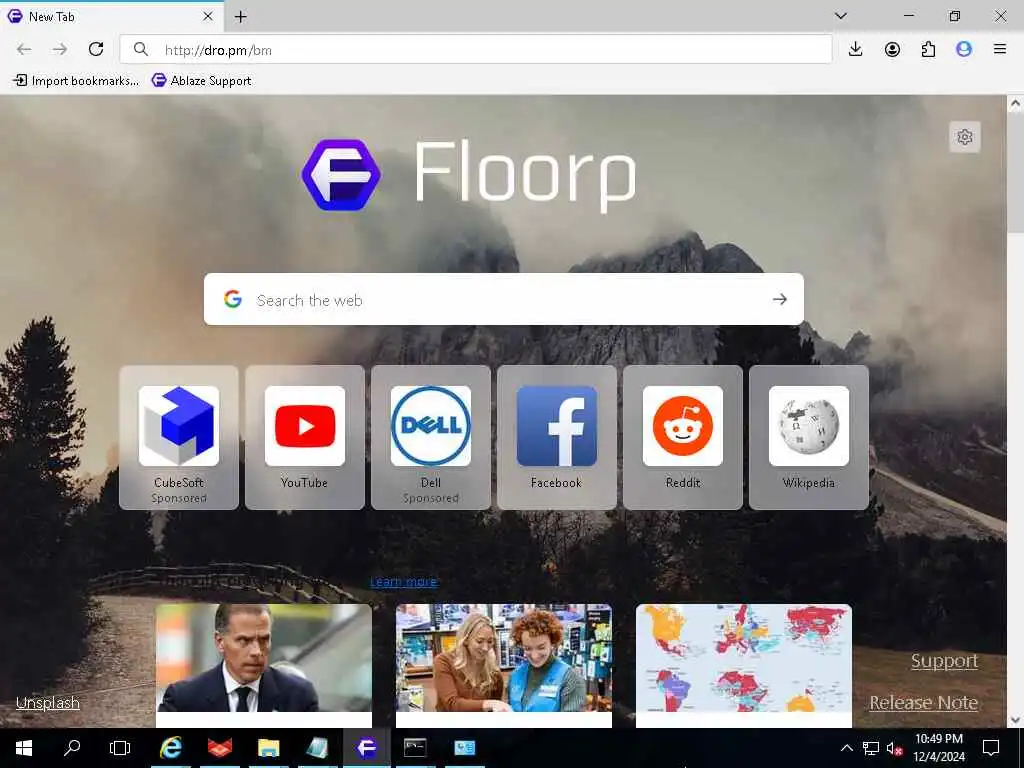Open the network tray icon
The image size is (1024, 768).
pos(871,748)
